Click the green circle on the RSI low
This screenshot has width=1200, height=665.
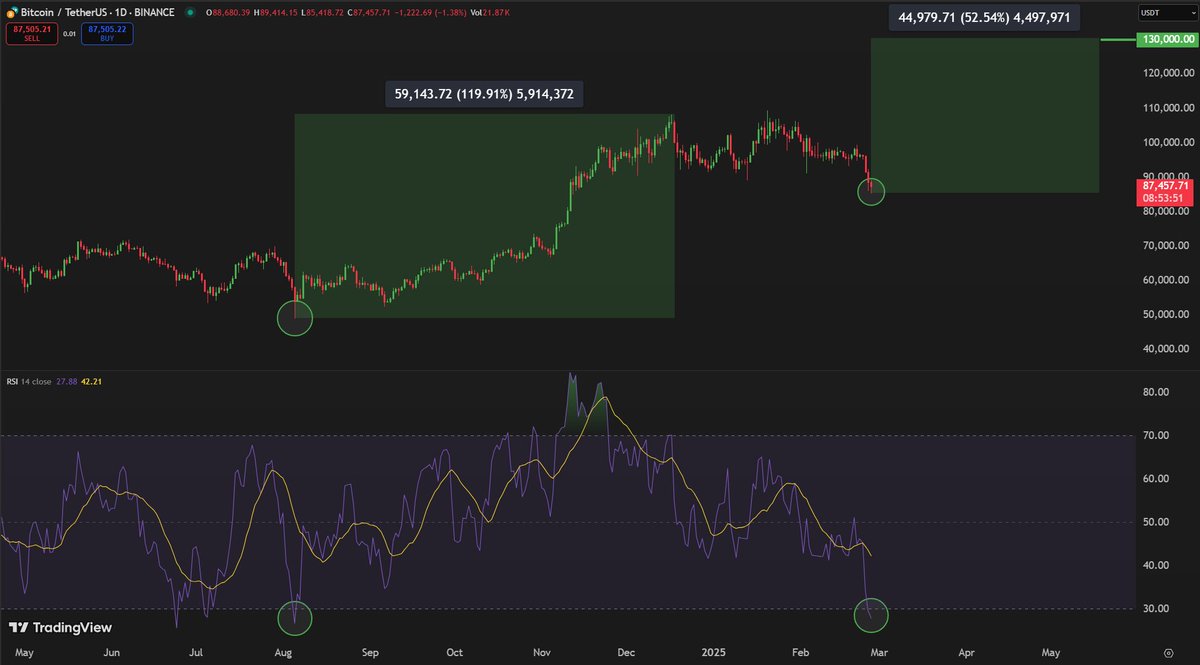[870, 618]
